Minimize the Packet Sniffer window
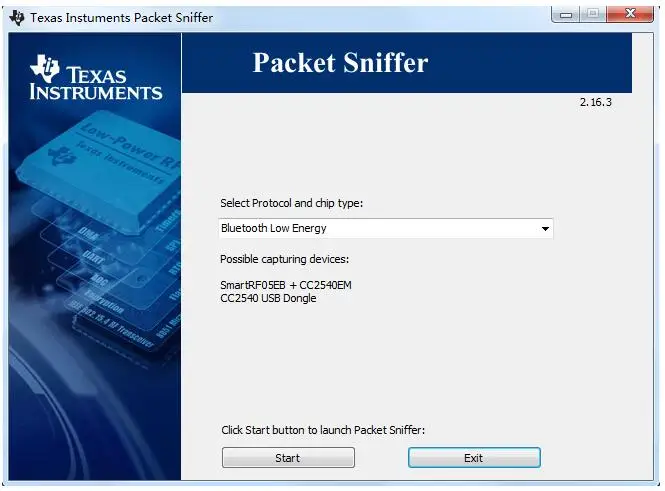665x491 pixels. (566, 15)
